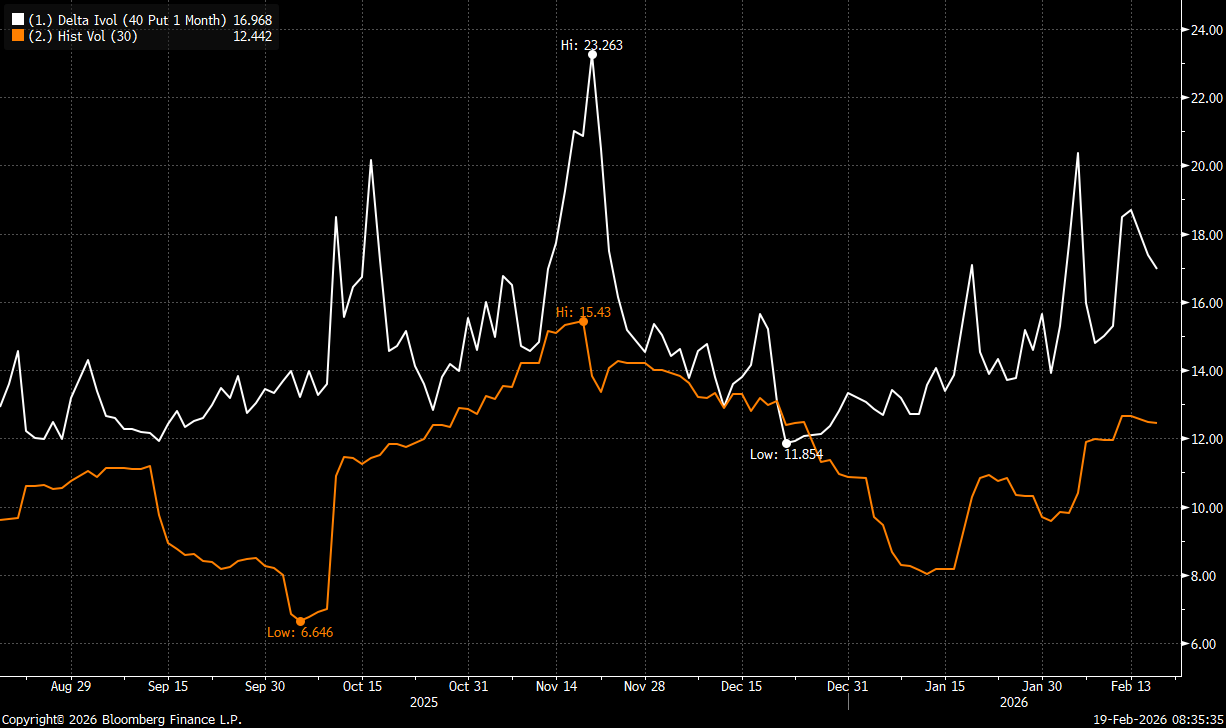Click the orange high point marker at 15.43
This screenshot has height=728, width=1226.
pos(583,321)
